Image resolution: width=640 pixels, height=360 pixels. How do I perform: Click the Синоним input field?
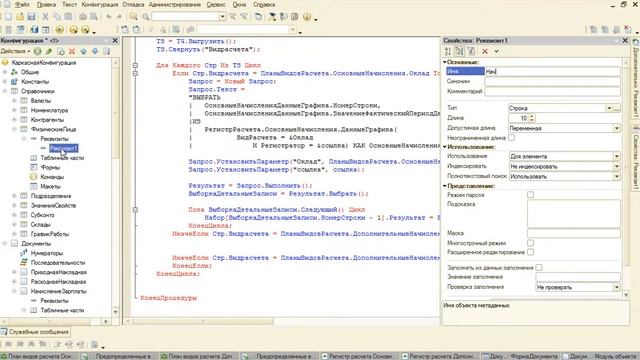pyautogui.click(x=552, y=81)
